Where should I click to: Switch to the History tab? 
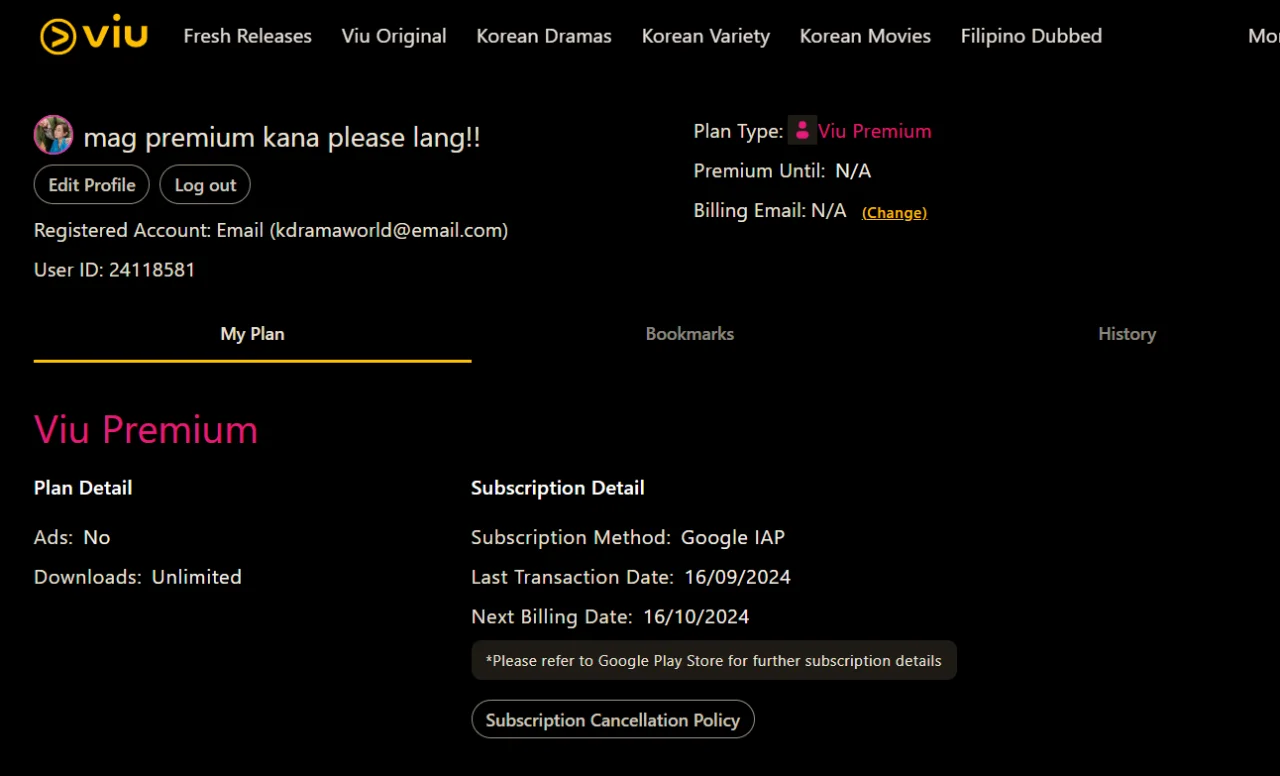[1127, 334]
